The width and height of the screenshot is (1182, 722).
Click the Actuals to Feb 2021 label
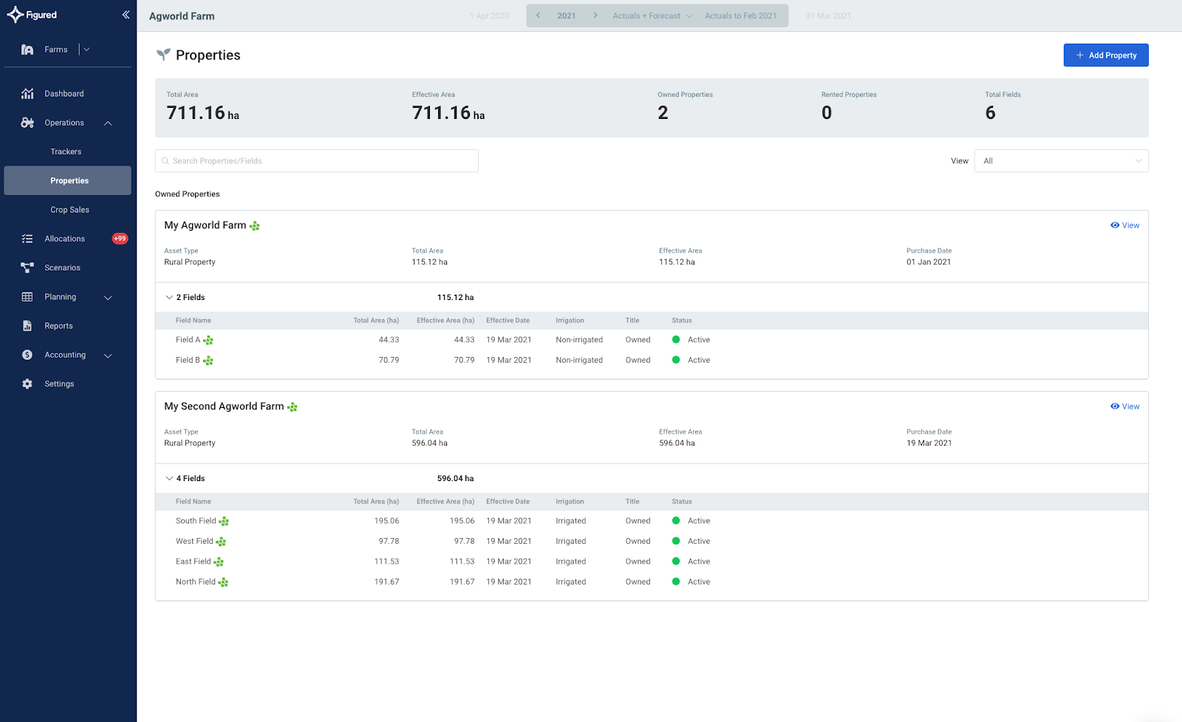coord(740,16)
